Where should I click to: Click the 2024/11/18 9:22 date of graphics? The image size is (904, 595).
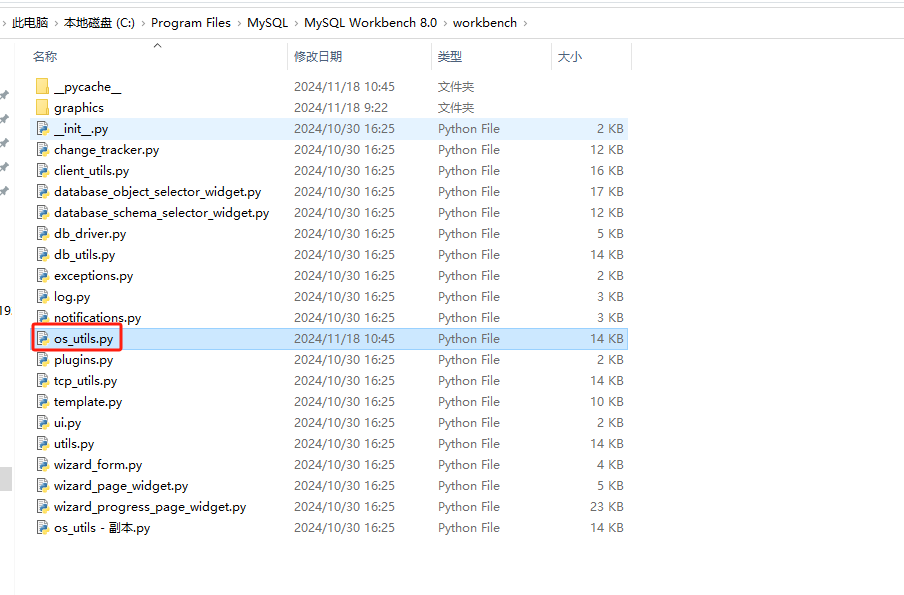341,107
